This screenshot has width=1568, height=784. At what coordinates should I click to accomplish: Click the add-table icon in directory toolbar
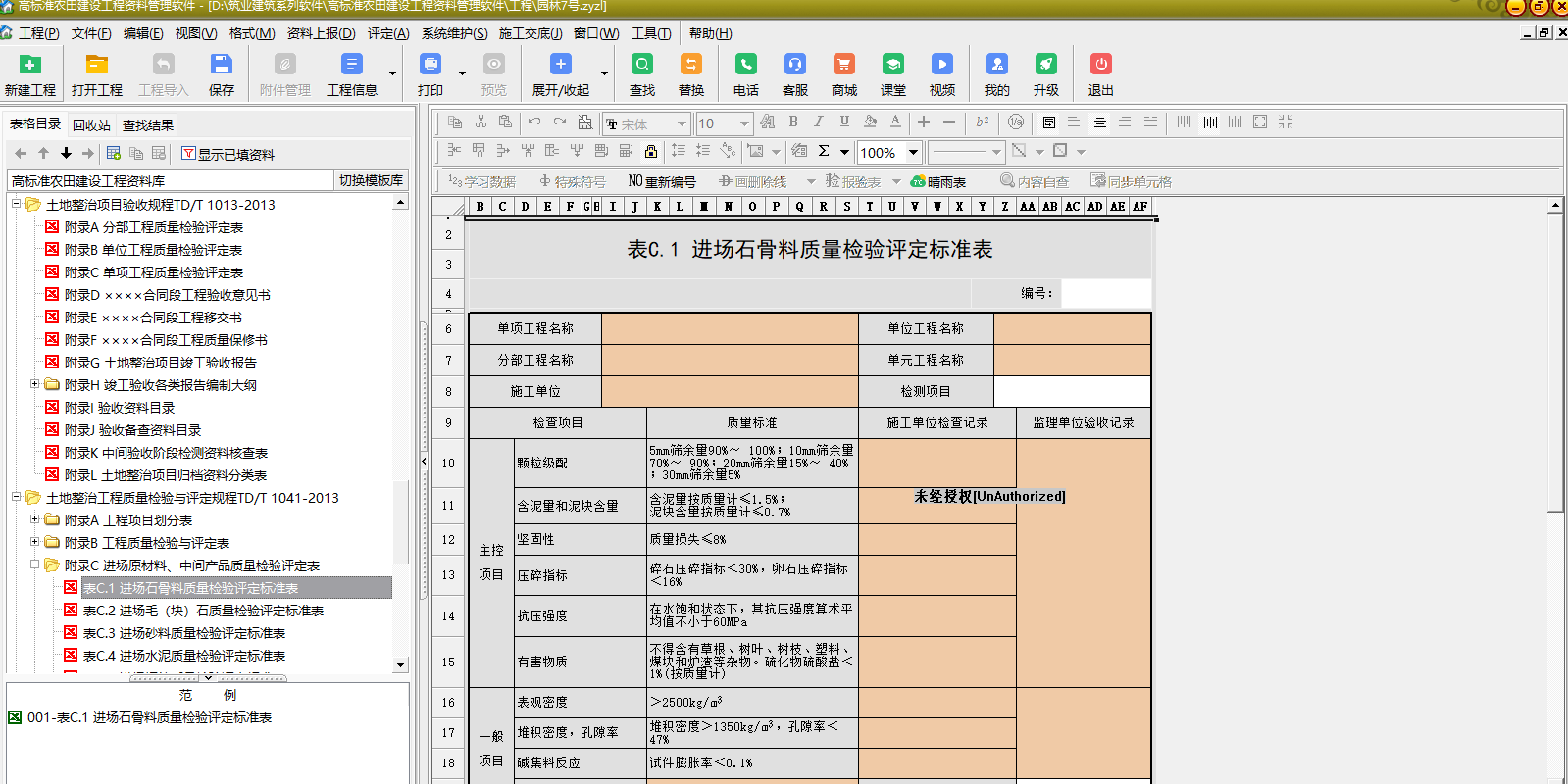click(114, 154)
